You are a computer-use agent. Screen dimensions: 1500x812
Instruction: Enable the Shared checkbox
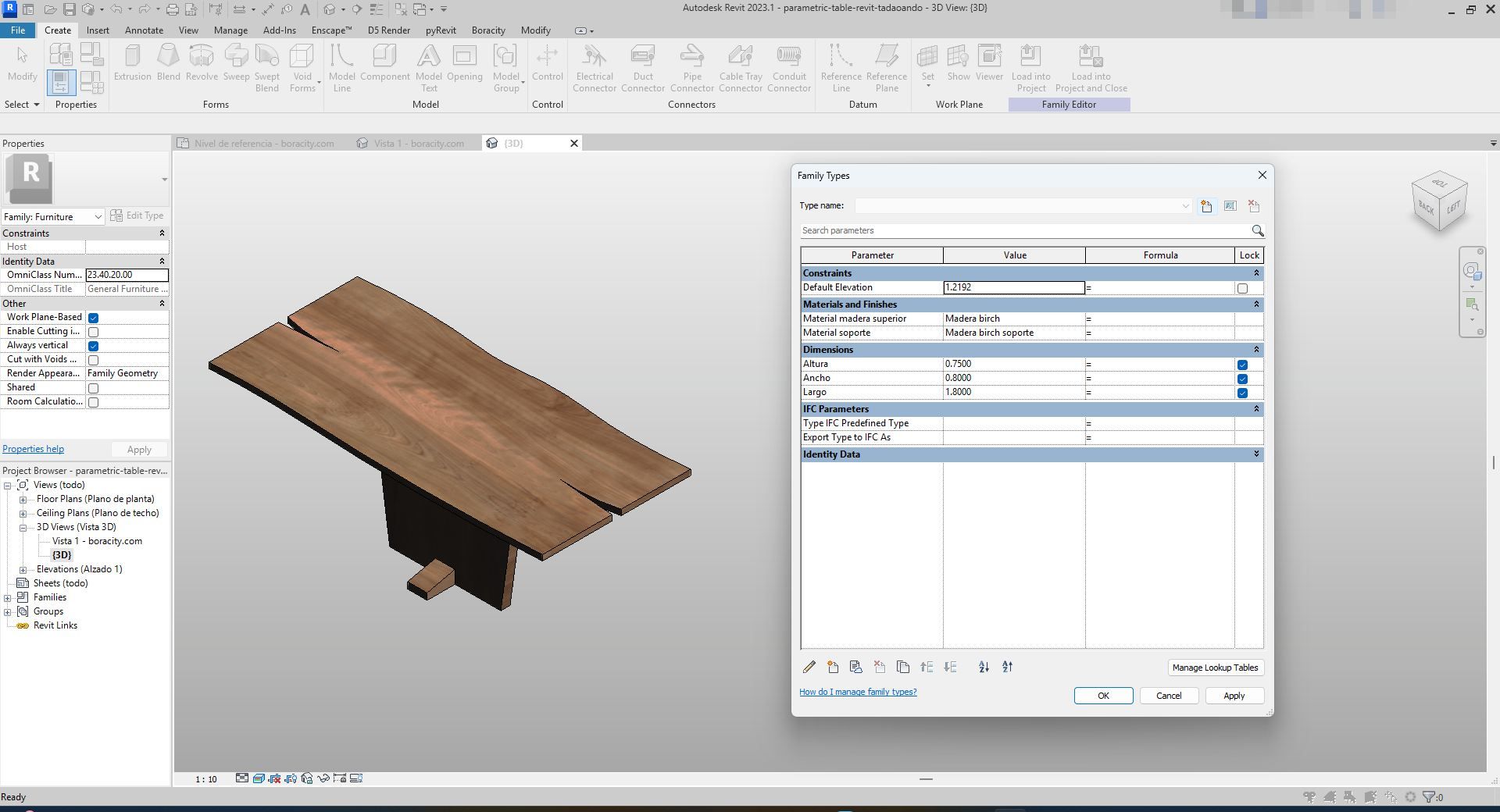click(x=94, y=388)
